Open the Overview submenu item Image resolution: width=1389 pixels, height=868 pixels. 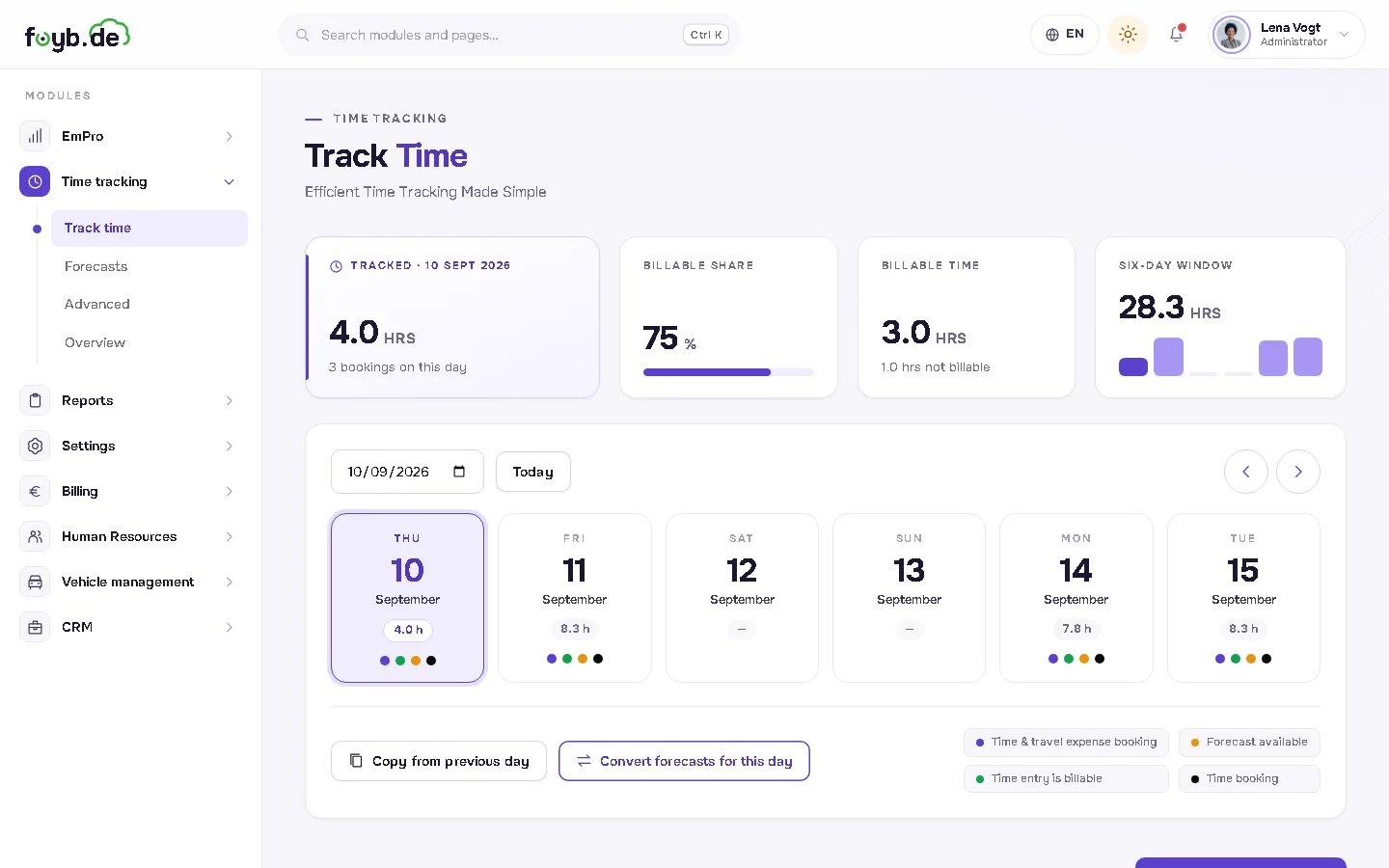coord(150,342)
